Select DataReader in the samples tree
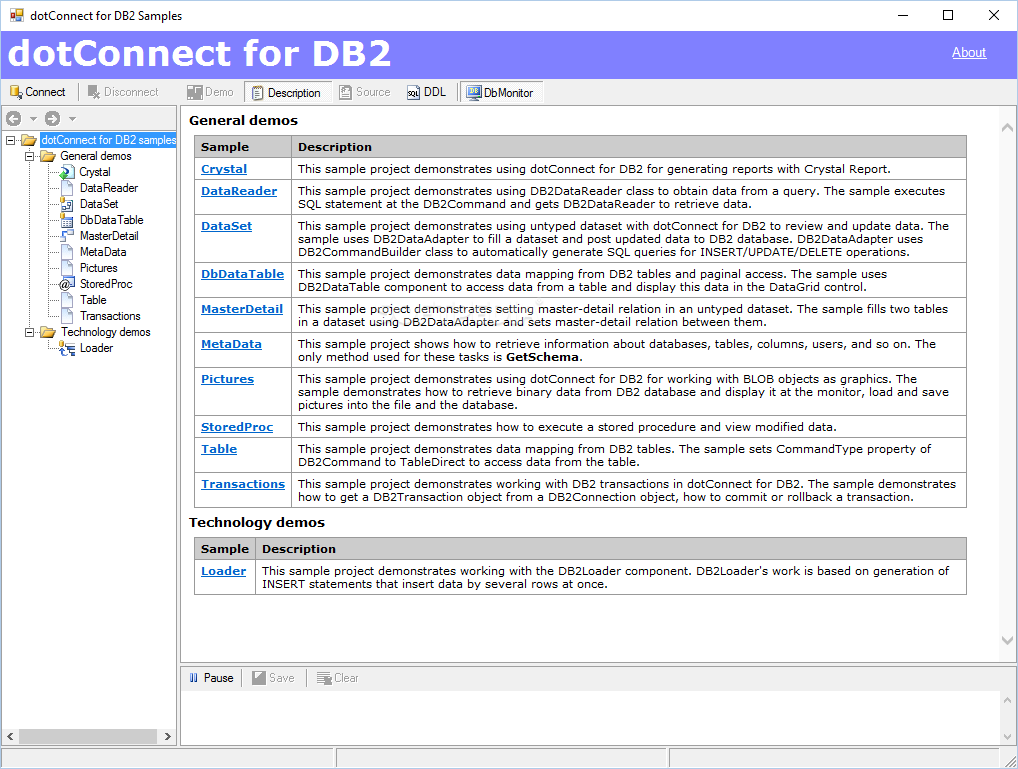Screen dimensions: 1018x769 pyautogui.click(x=108, y=188)
